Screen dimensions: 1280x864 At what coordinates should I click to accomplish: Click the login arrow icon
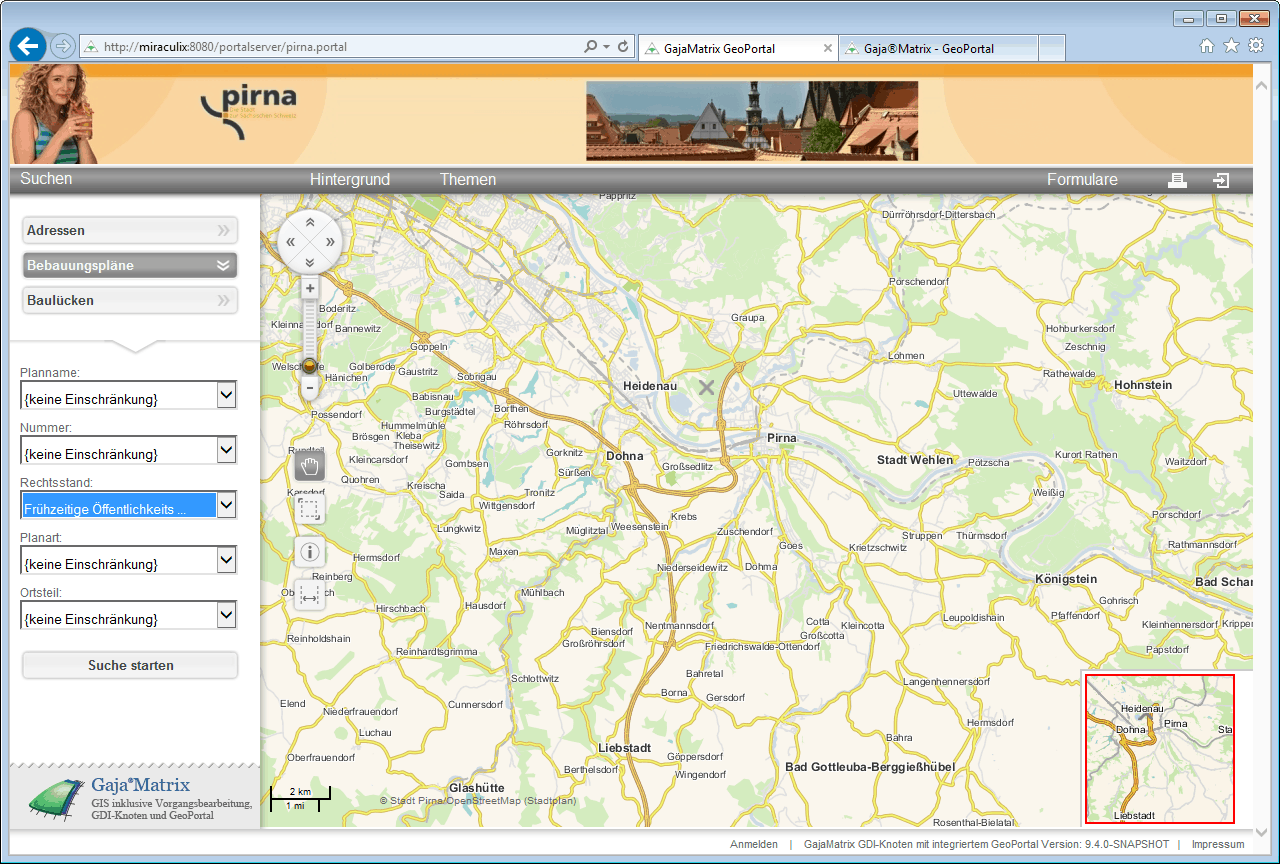[1221, 180]
